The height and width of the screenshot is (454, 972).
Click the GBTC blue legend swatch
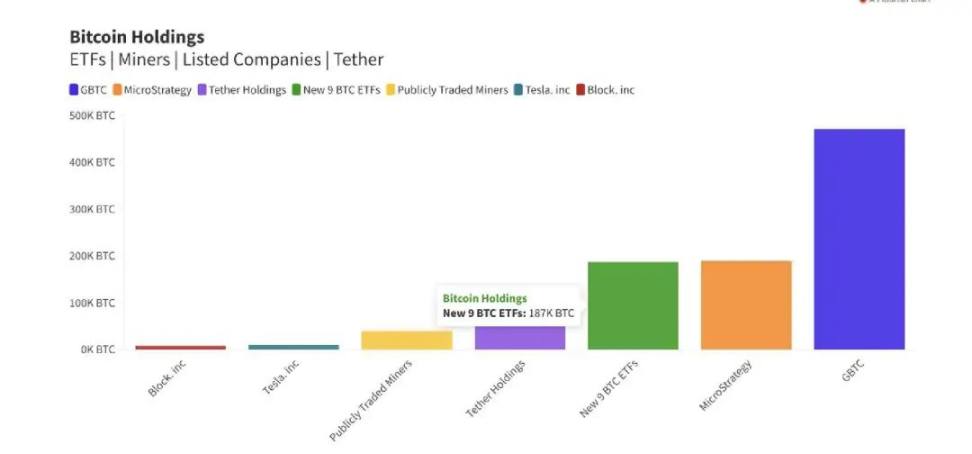[x=73, y=90]
